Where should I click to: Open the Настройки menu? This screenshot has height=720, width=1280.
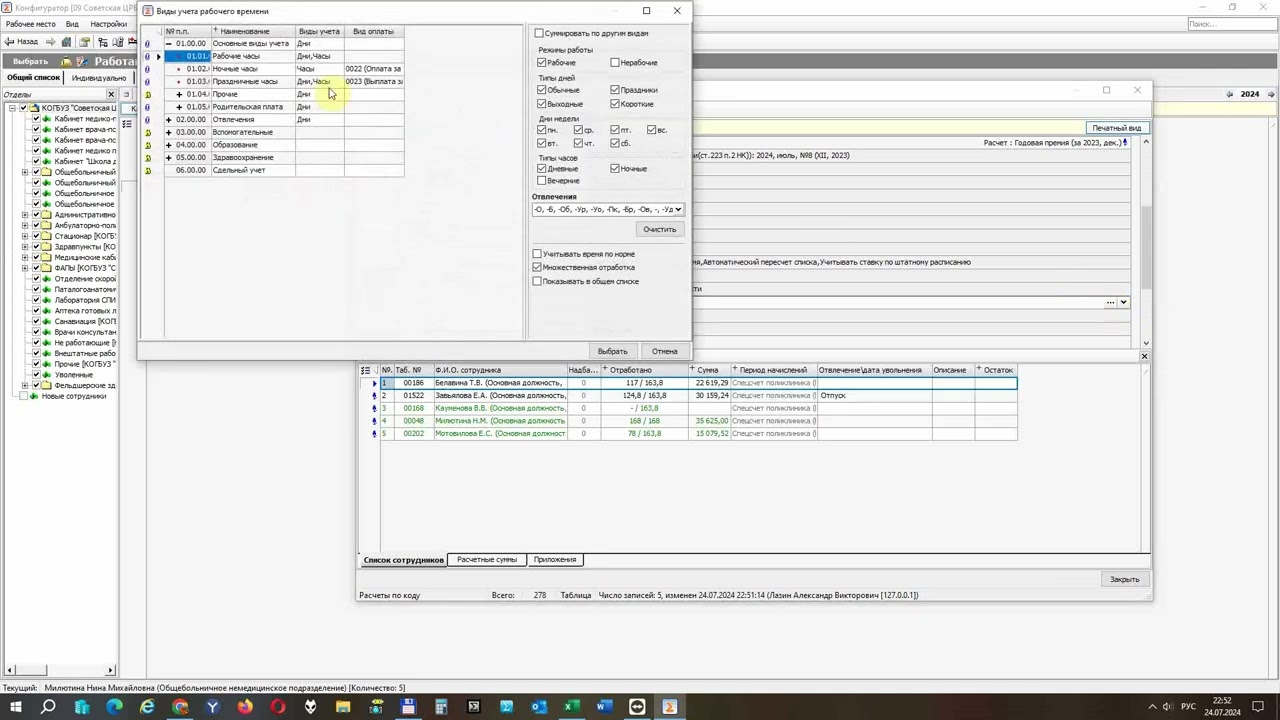pos(108,24)
